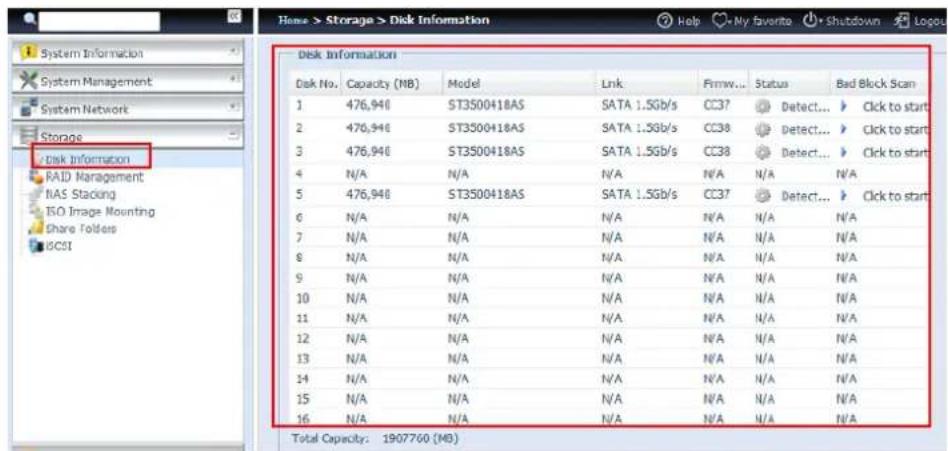Click disk 2 status gear icon
This screenshot has width=948, height=451.
[763, 129]
